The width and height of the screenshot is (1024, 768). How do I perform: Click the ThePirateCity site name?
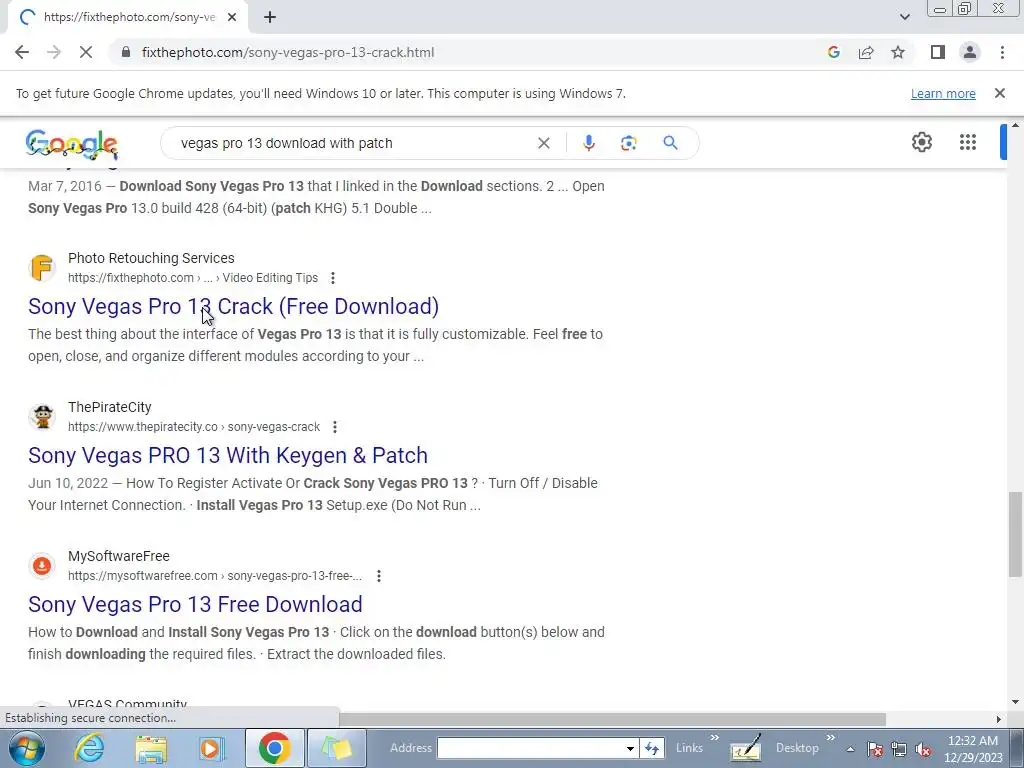point(110,407)
